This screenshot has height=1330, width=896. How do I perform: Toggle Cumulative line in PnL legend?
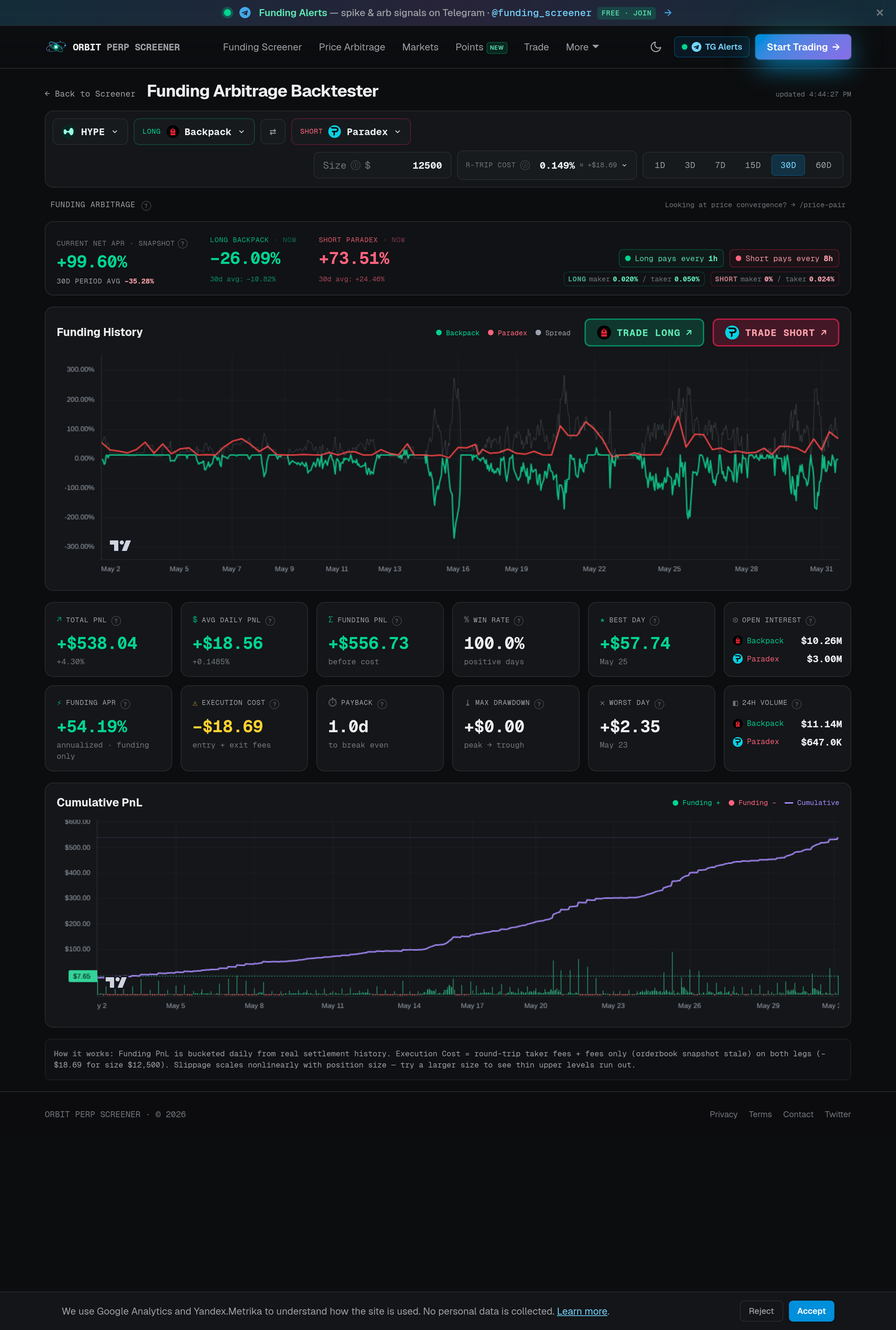(x=812, y=803)
